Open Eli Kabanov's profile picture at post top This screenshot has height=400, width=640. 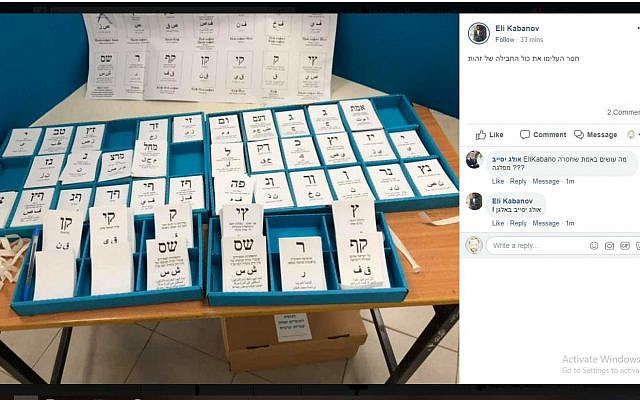(x=478, y=33)
